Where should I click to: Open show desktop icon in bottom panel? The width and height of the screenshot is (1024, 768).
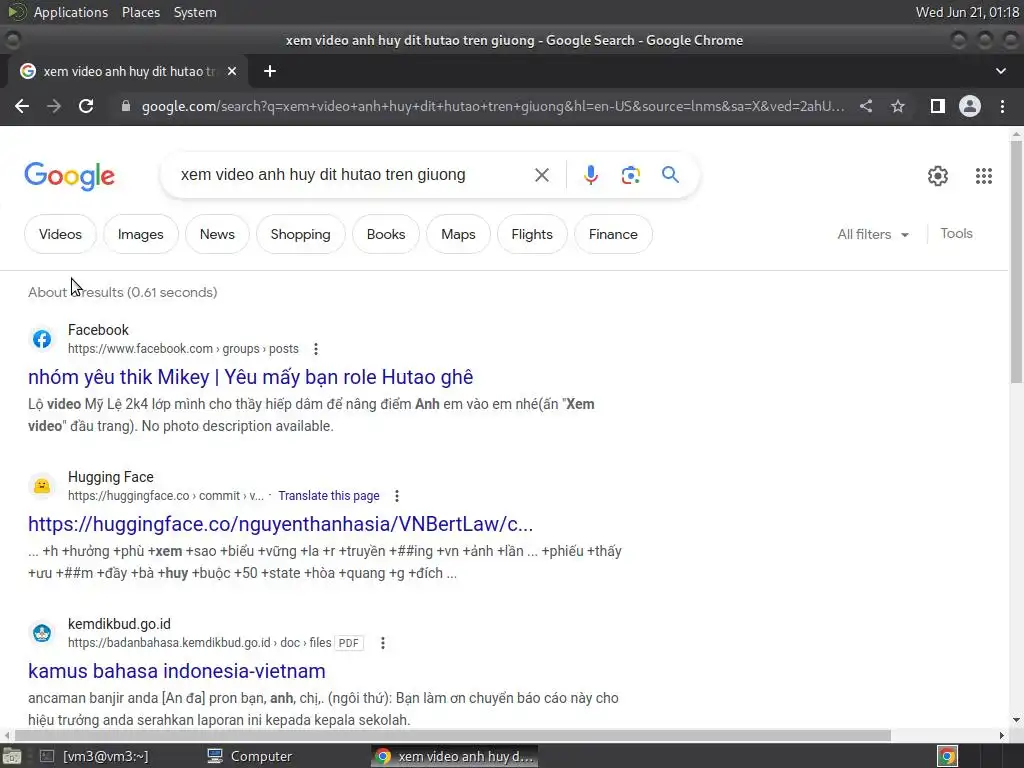click(12, 756)
